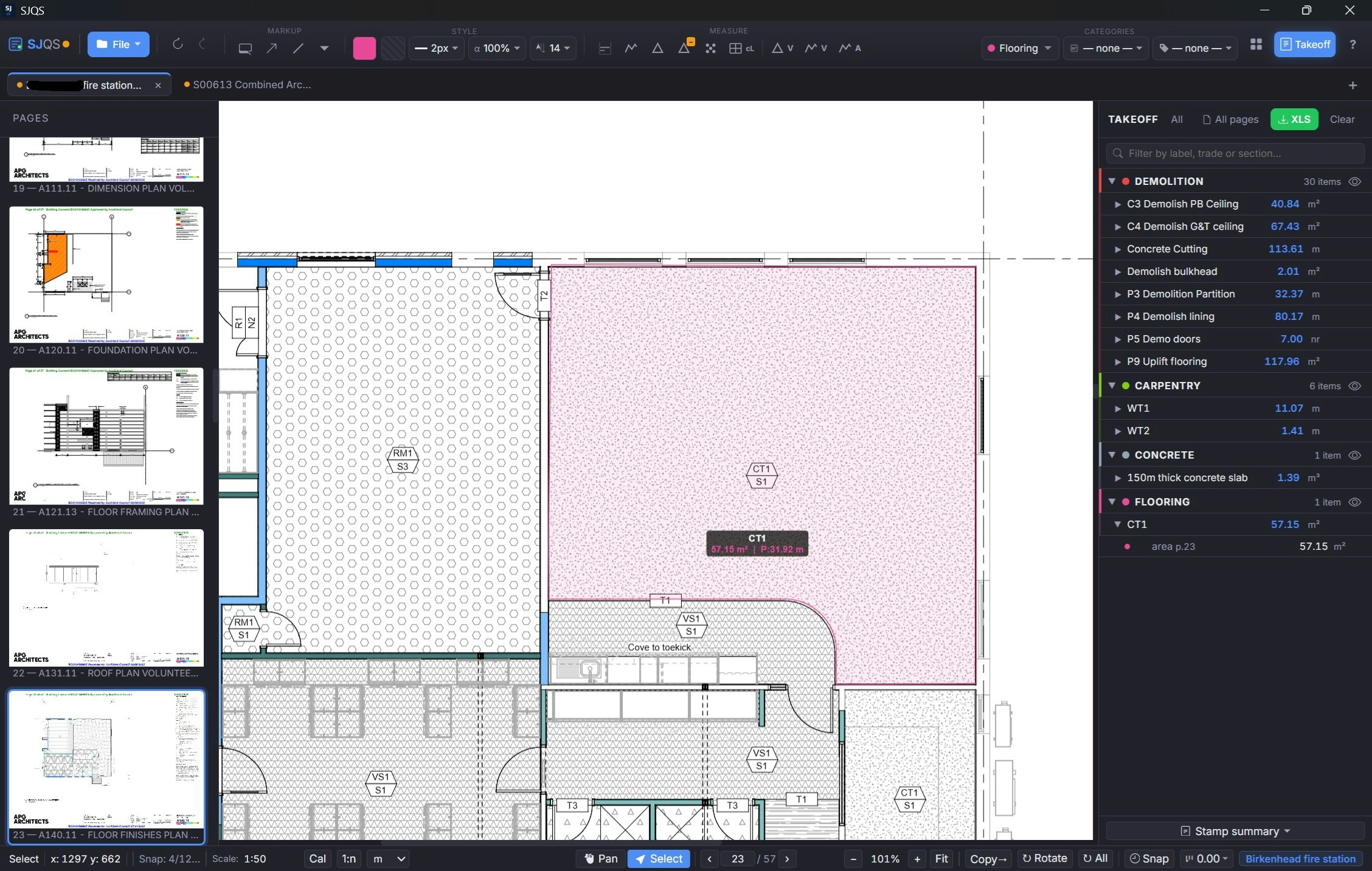Open the Stamp summary dropdown

tap(1235, 831)
